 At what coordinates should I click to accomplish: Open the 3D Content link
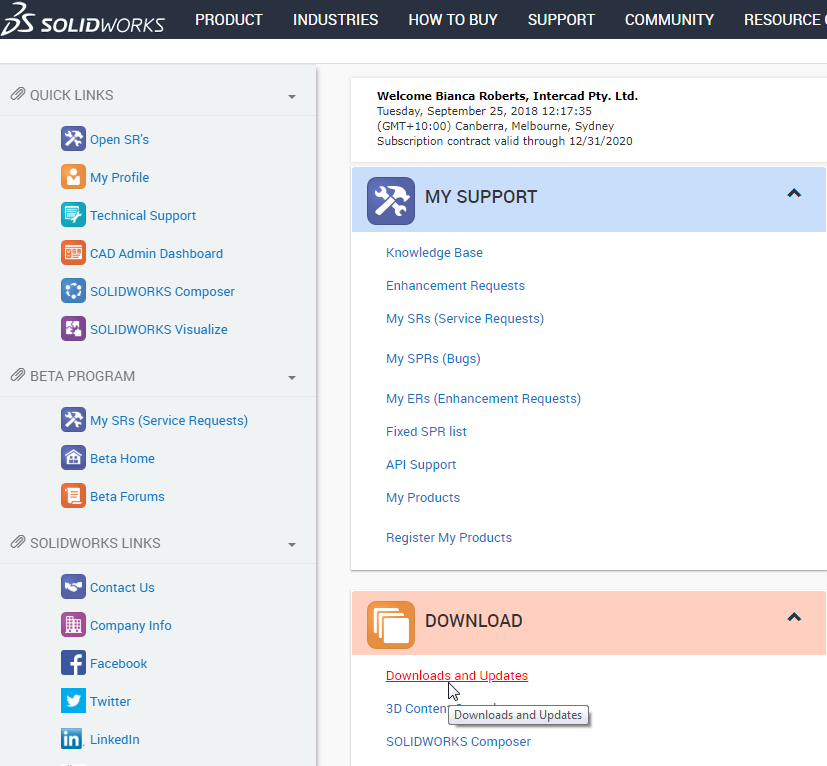tap(417, 708)
